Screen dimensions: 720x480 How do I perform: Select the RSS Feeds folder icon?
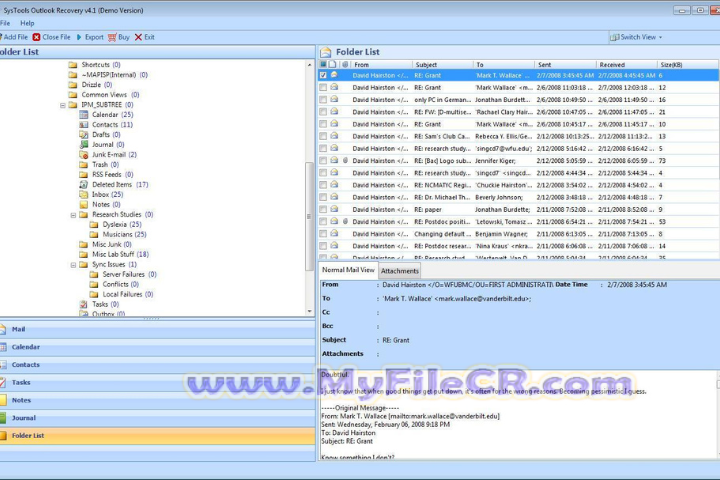tap(84, 175)
